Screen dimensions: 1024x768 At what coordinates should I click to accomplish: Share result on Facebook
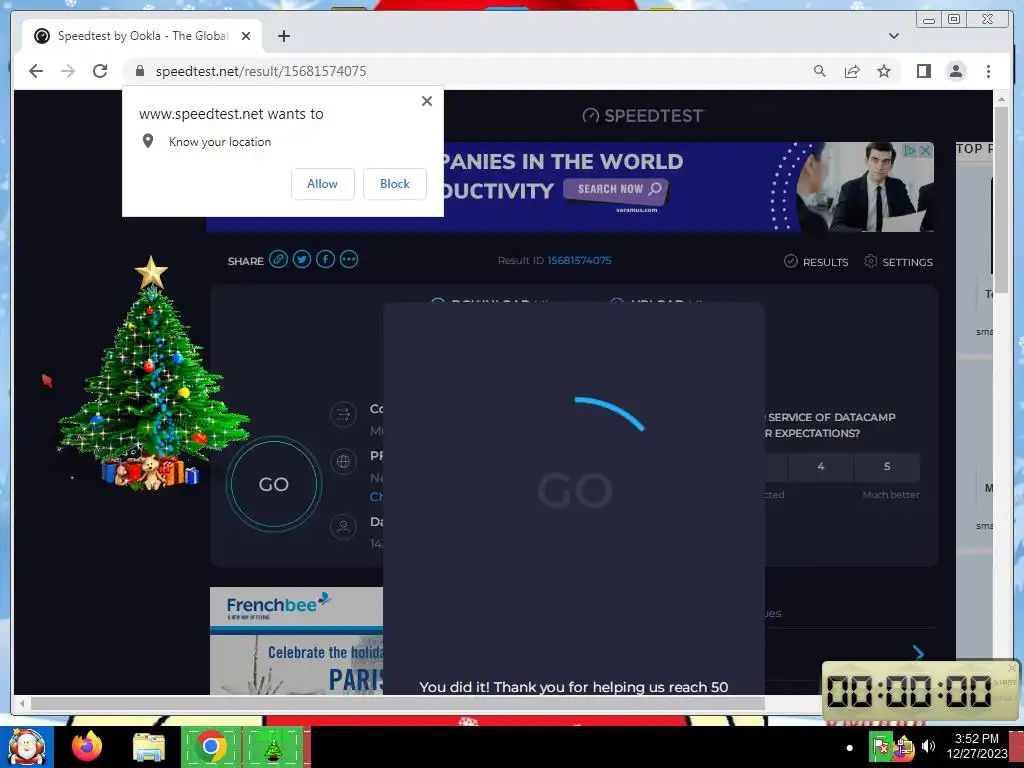click(x=325, y=259)
